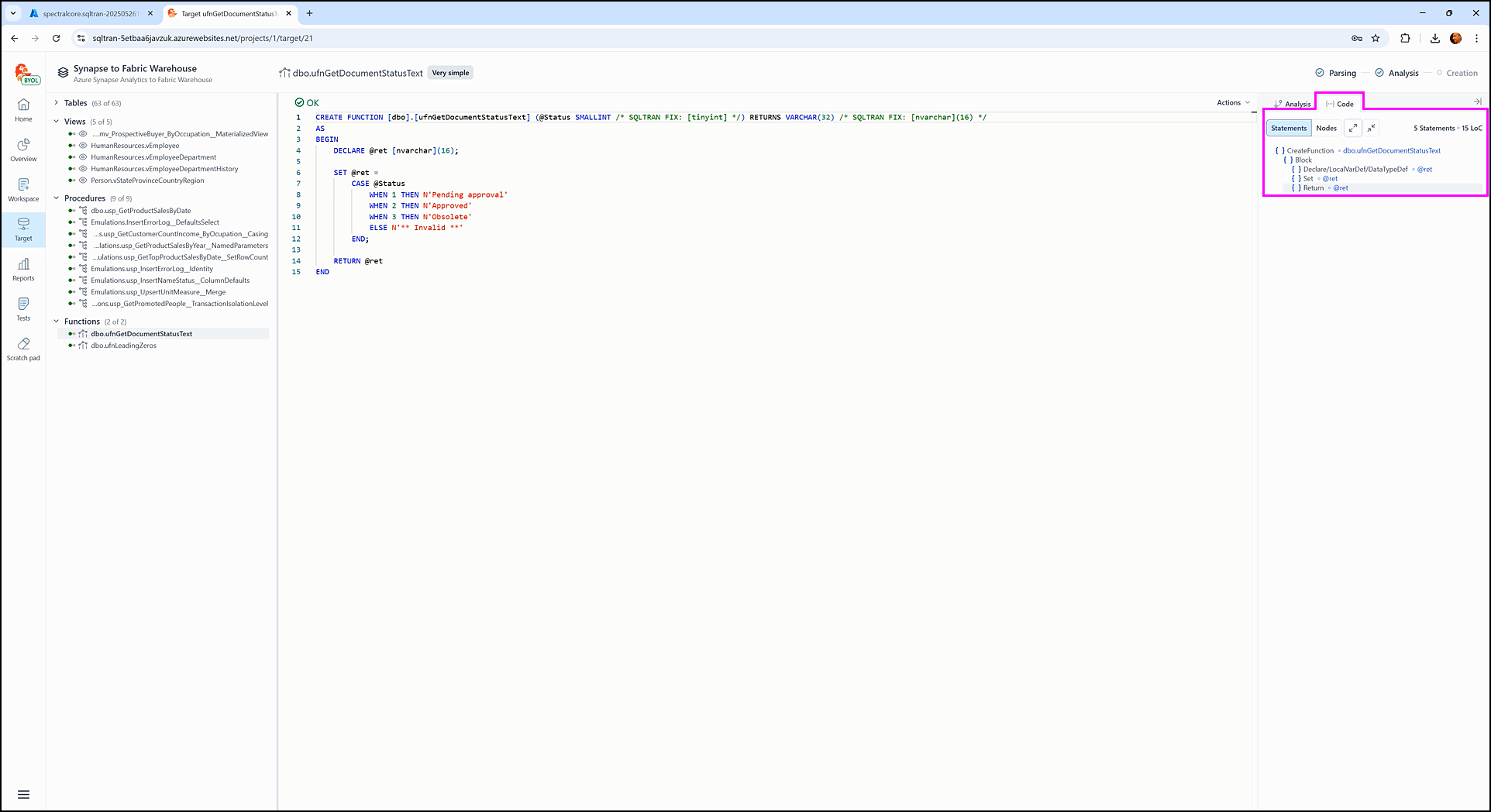The image size is (1491, 812).
Task: Open the Actions dropdown
Action: [1232, 102]
